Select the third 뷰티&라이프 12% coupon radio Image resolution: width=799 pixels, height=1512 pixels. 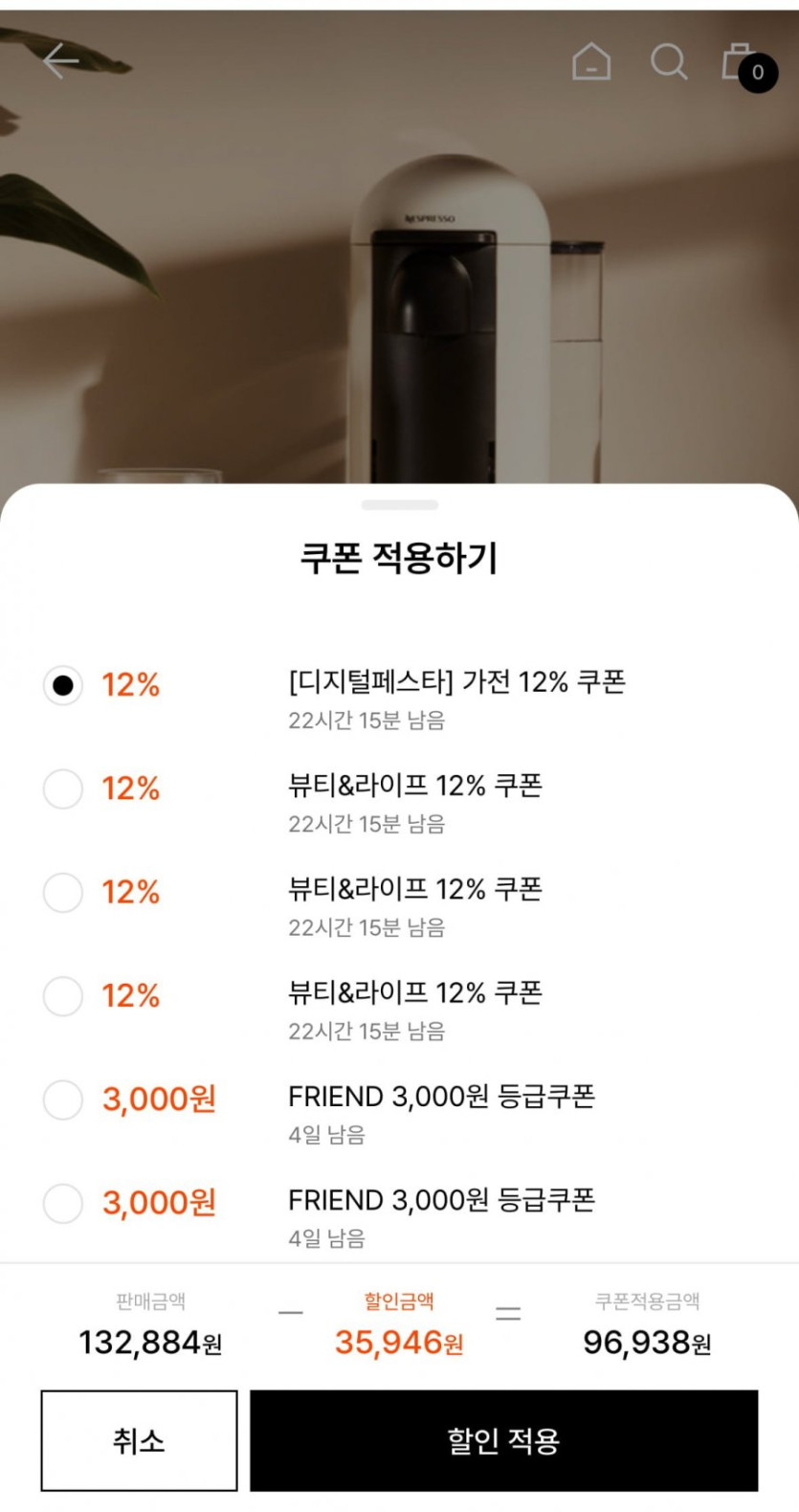pos(63,995)
